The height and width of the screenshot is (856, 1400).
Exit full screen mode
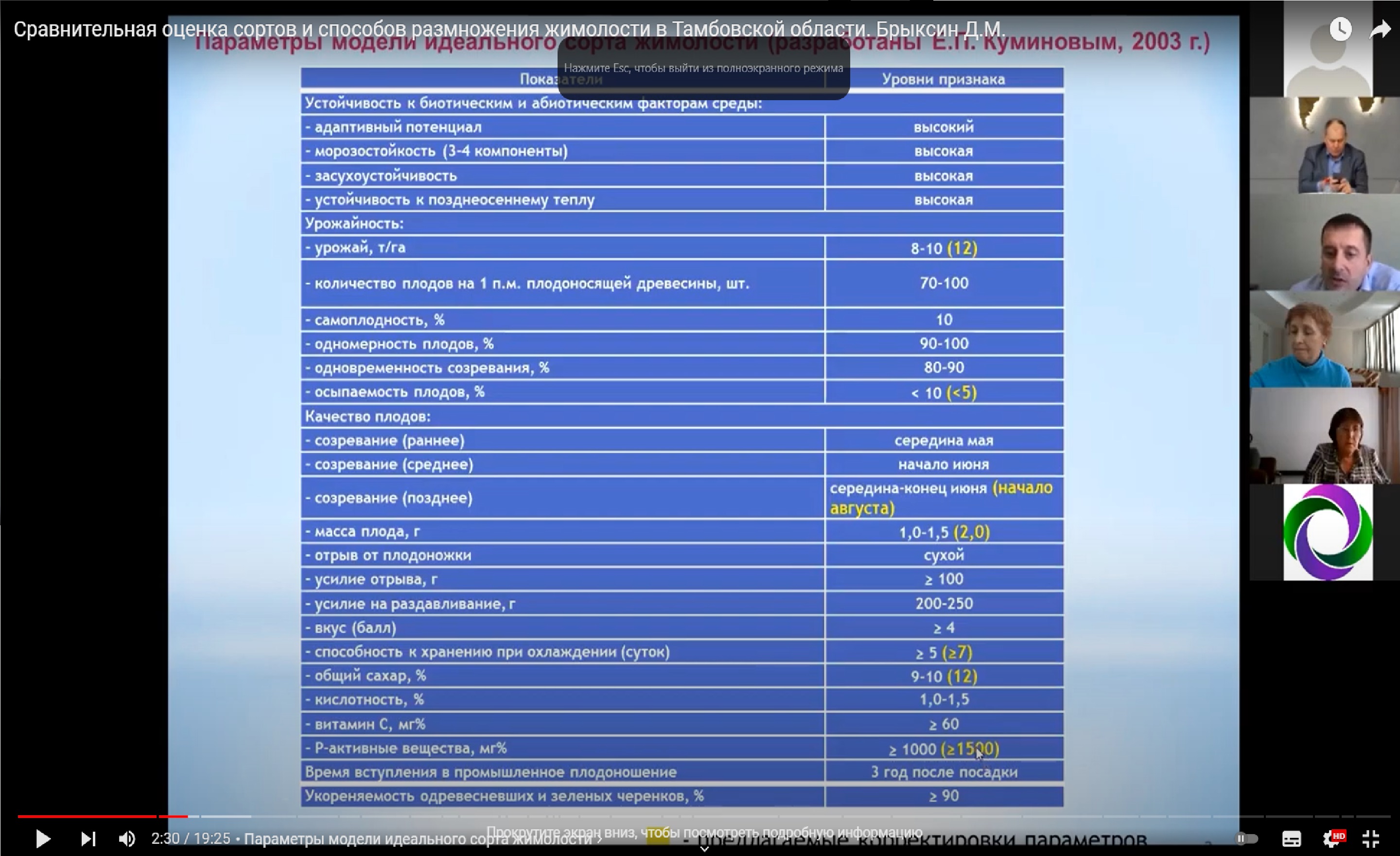pyautogui.click(x=1371, y=839)
